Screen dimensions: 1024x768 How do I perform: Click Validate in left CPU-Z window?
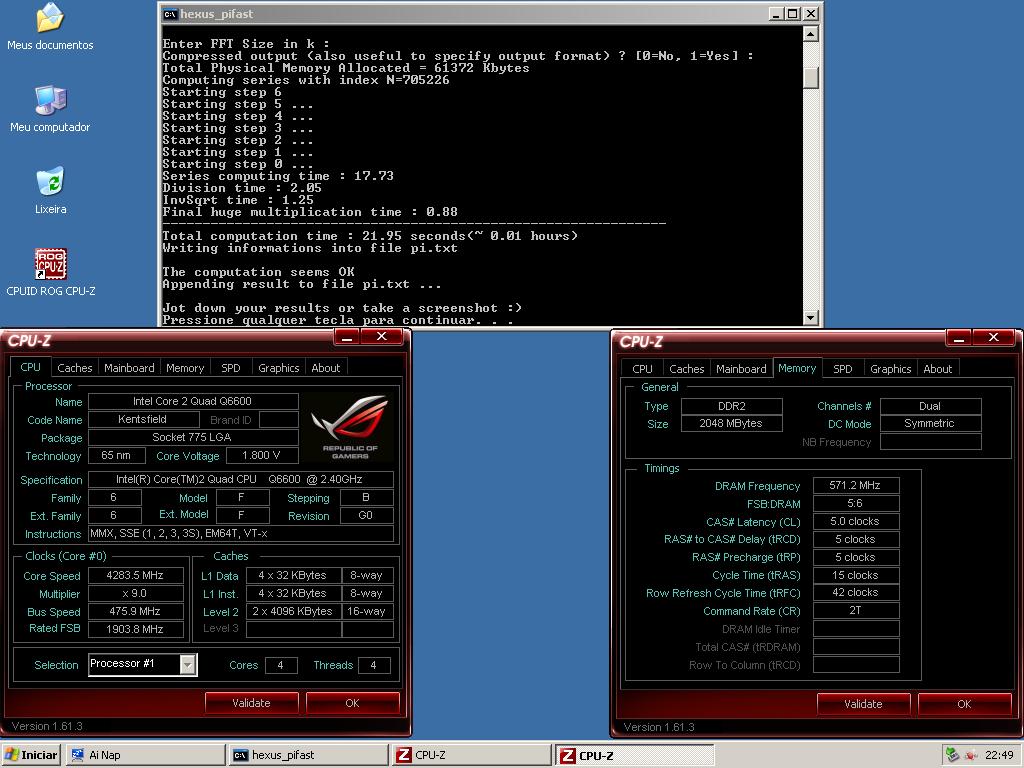251,703
